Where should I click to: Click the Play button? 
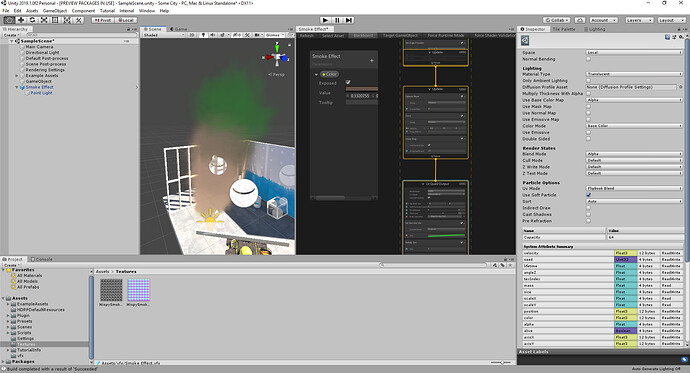click(325, 20)
